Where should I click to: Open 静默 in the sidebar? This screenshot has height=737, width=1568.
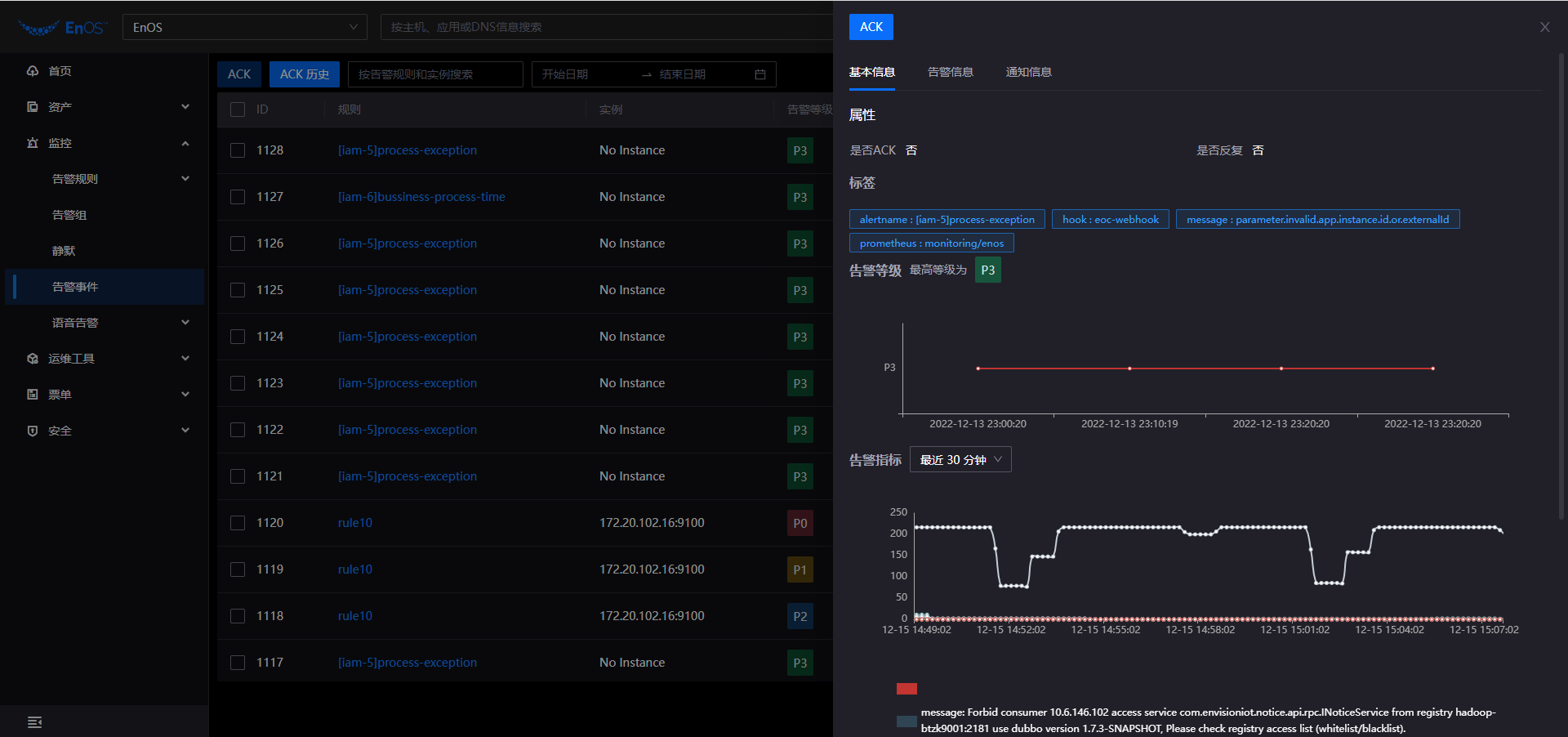tap(64, 251)
